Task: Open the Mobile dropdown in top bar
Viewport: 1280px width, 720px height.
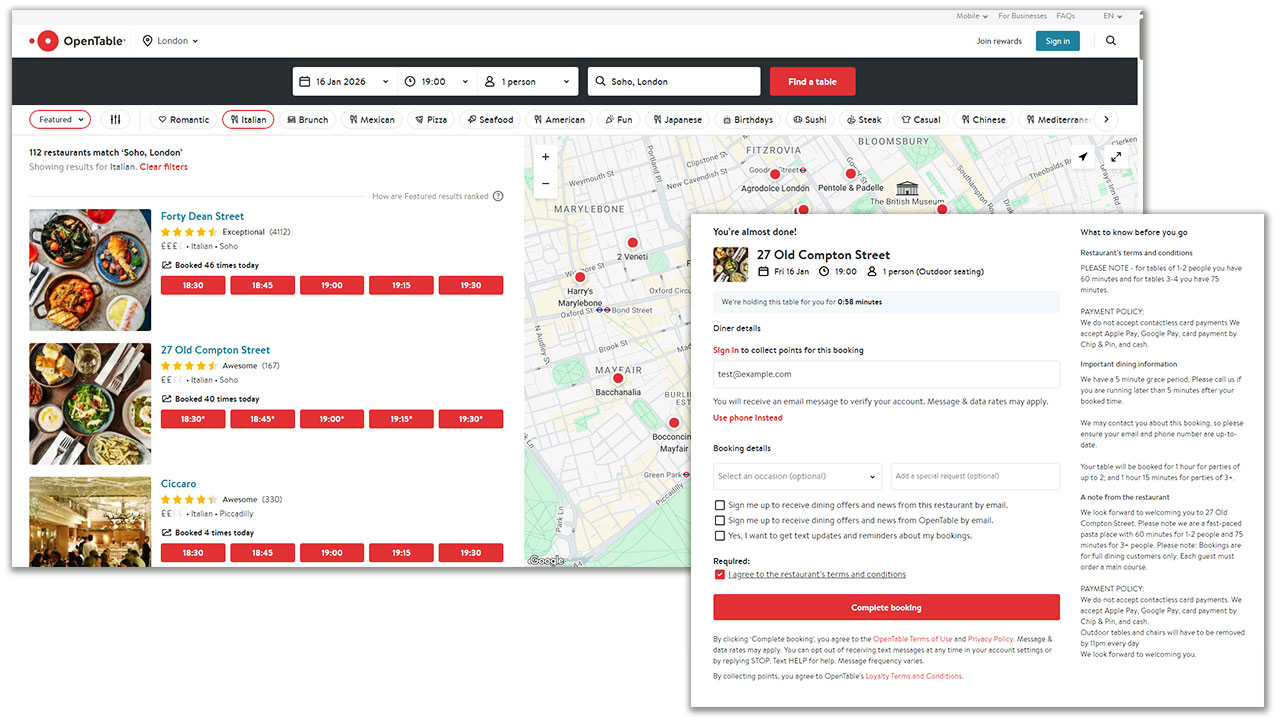Action: [970, 16]
